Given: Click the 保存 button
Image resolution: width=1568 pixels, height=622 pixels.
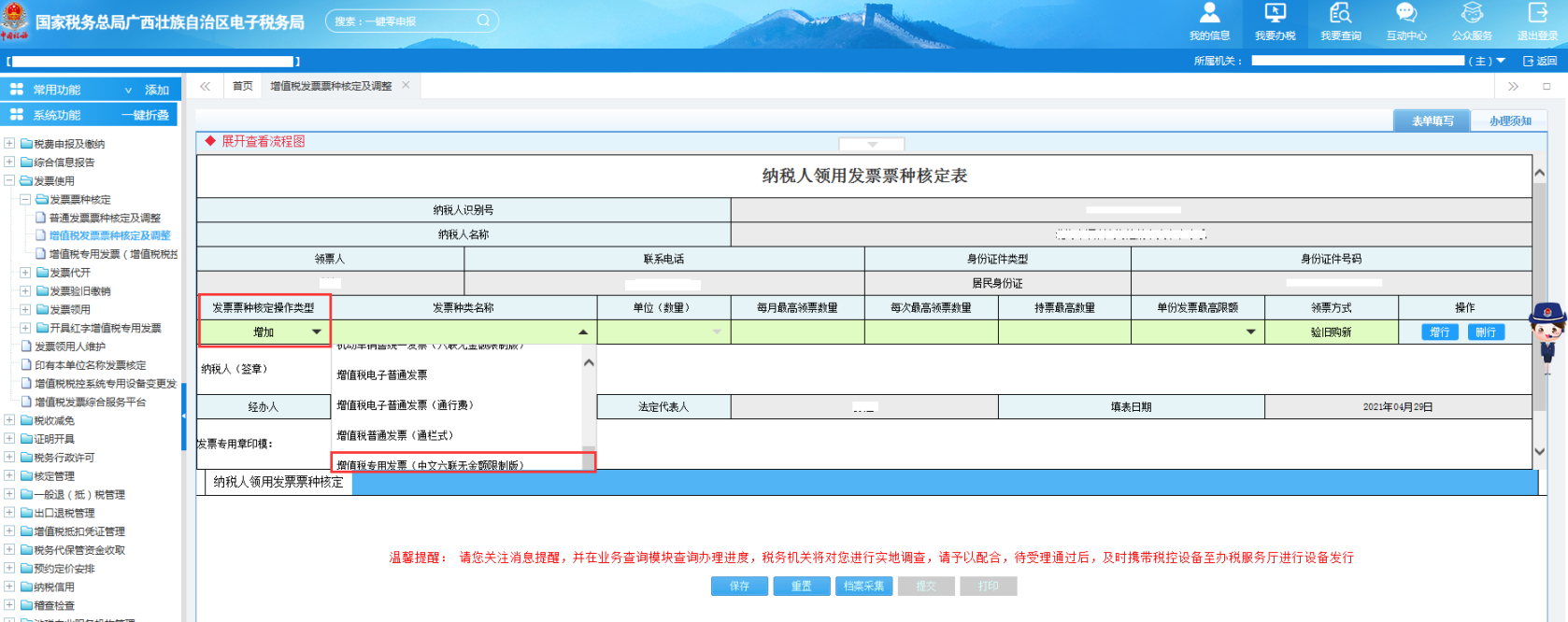Looking at the screenshot, I should [739, 586].
